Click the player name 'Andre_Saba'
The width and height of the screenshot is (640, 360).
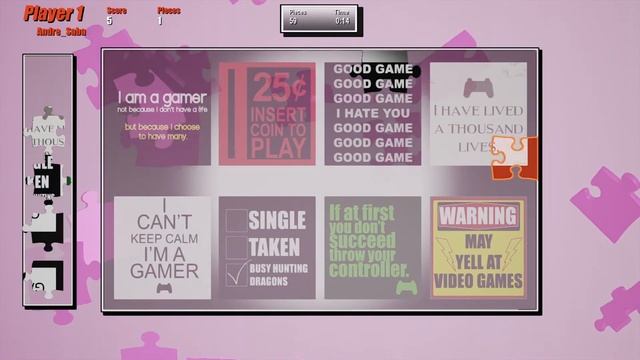61,32
